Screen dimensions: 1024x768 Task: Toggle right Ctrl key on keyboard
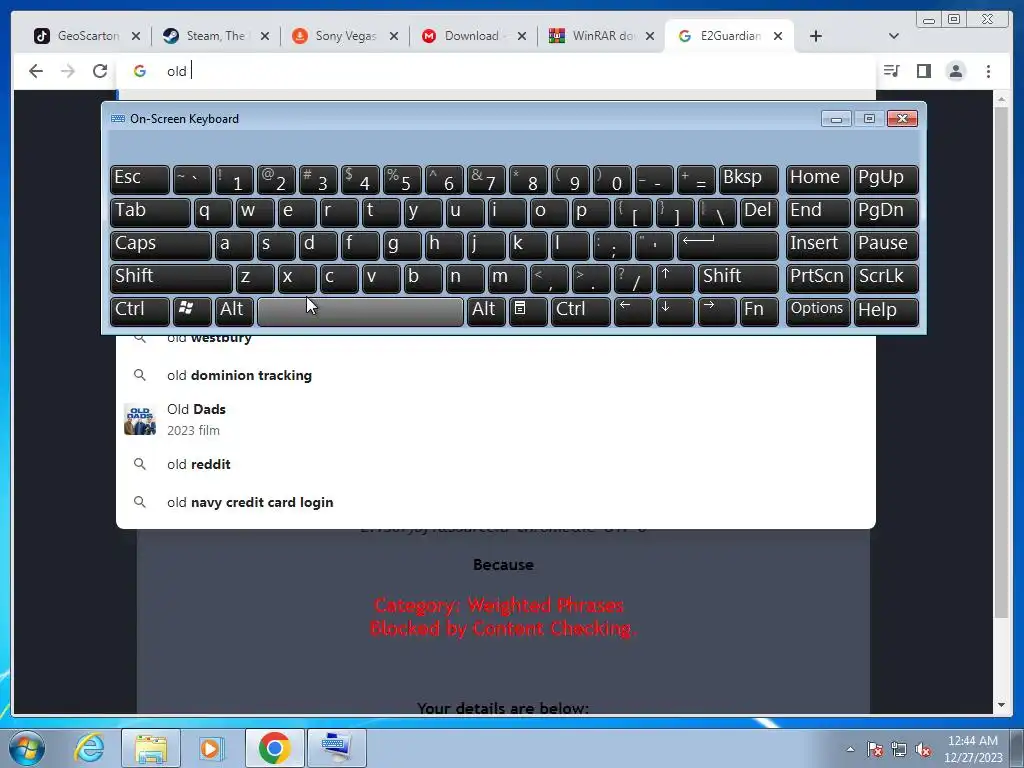581,311
